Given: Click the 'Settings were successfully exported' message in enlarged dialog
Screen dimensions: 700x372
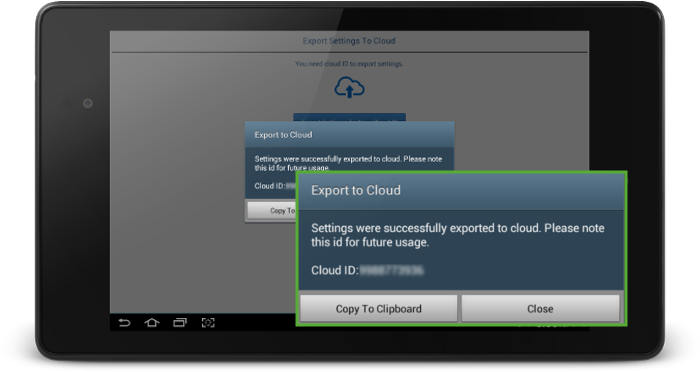Looking at the screenshot, I should (458, 235).
